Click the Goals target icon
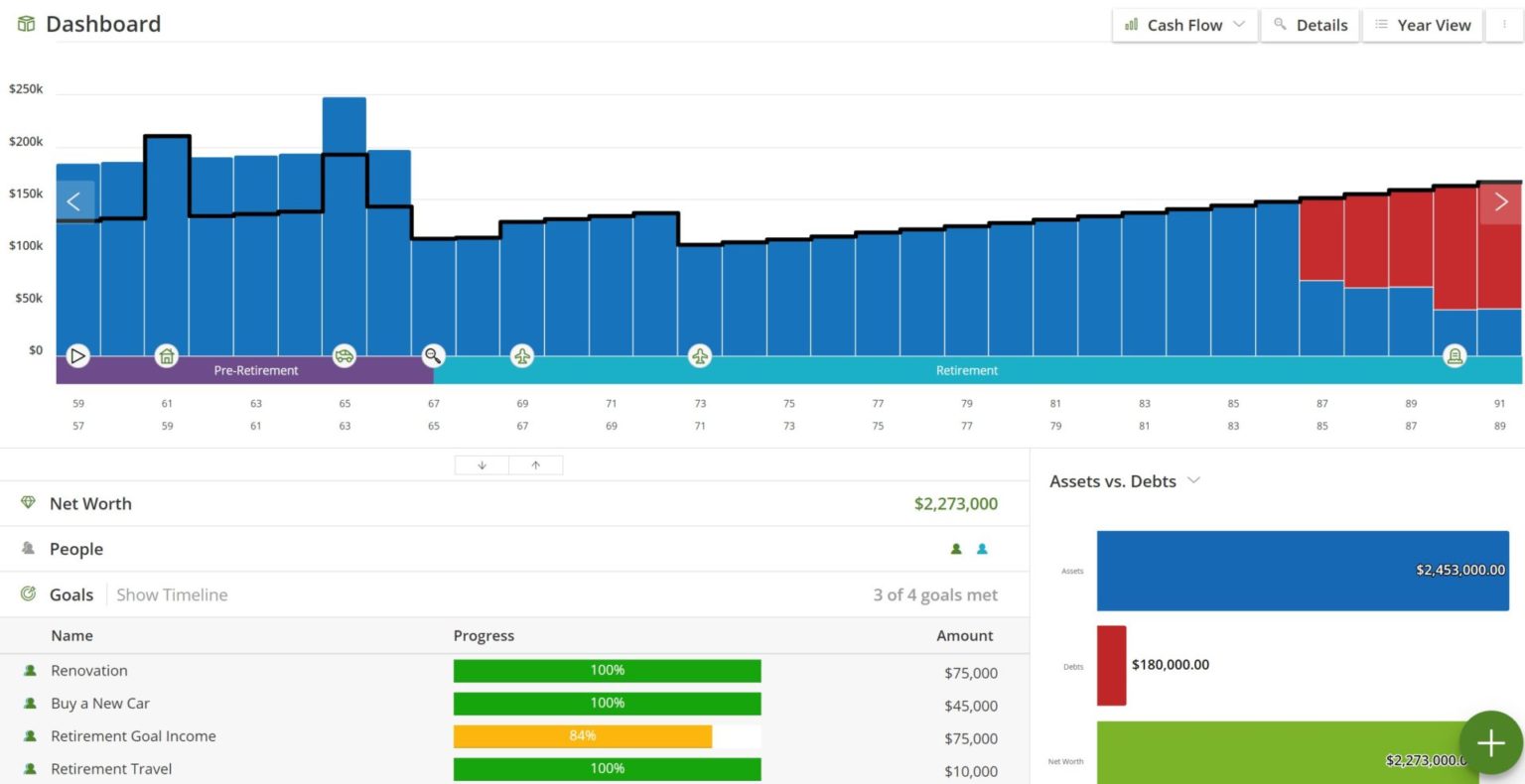 28,593
